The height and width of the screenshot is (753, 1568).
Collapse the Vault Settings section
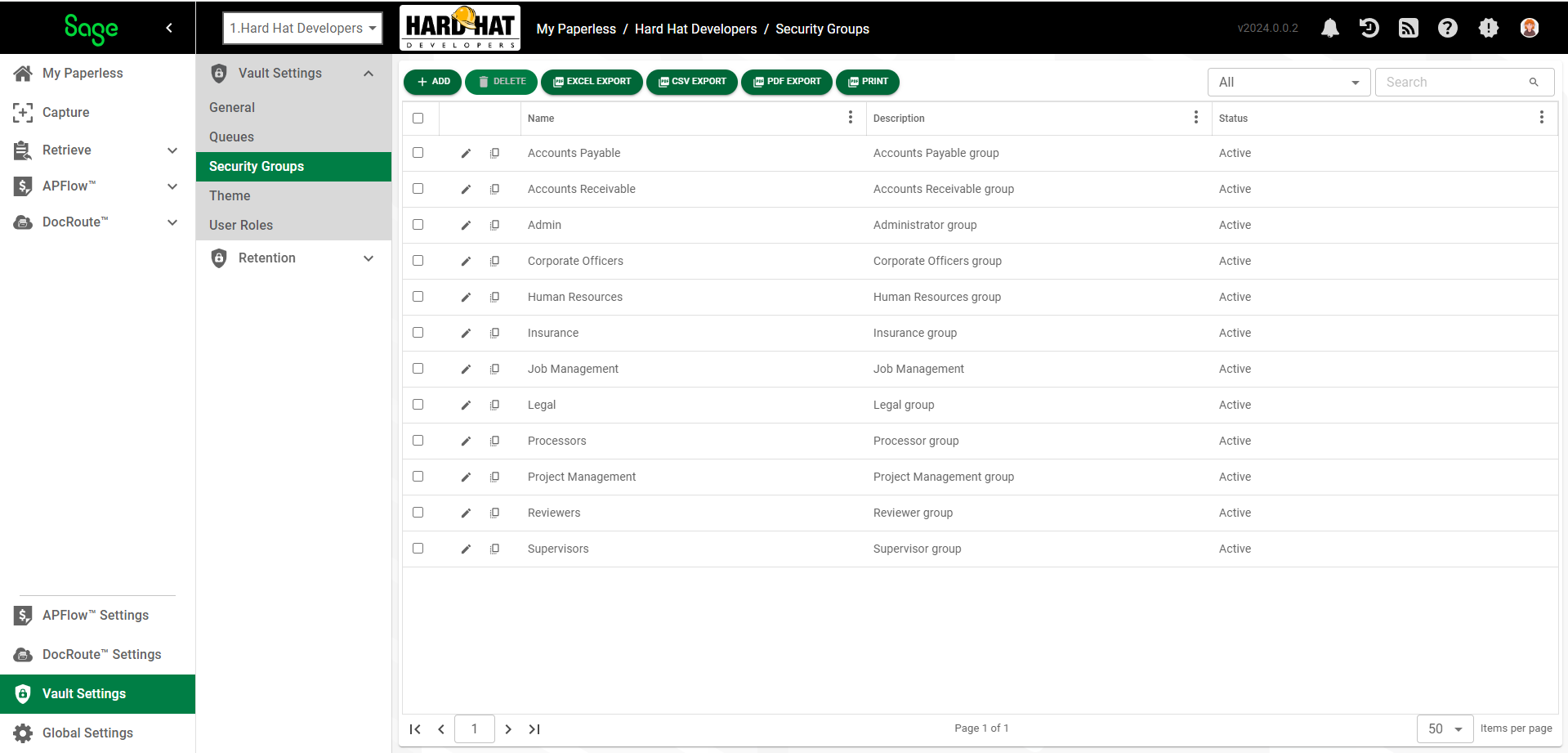coord(369,74)
